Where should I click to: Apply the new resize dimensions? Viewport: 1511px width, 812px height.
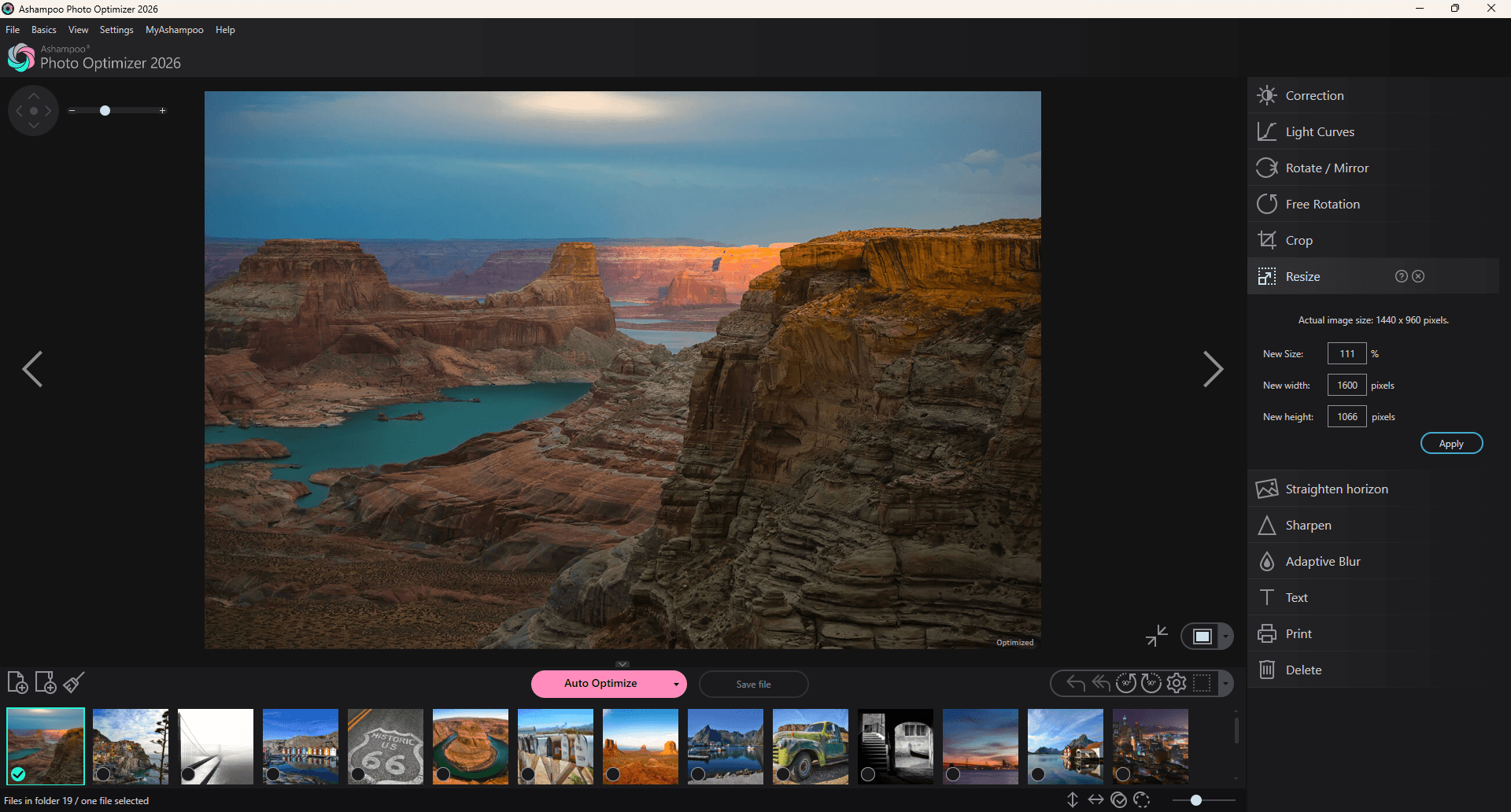click(1451, 444)
